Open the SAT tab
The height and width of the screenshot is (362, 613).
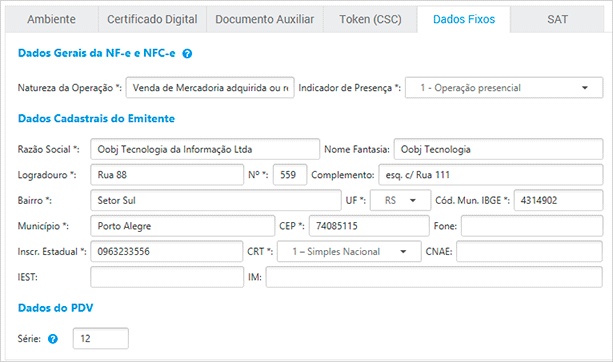557,19
